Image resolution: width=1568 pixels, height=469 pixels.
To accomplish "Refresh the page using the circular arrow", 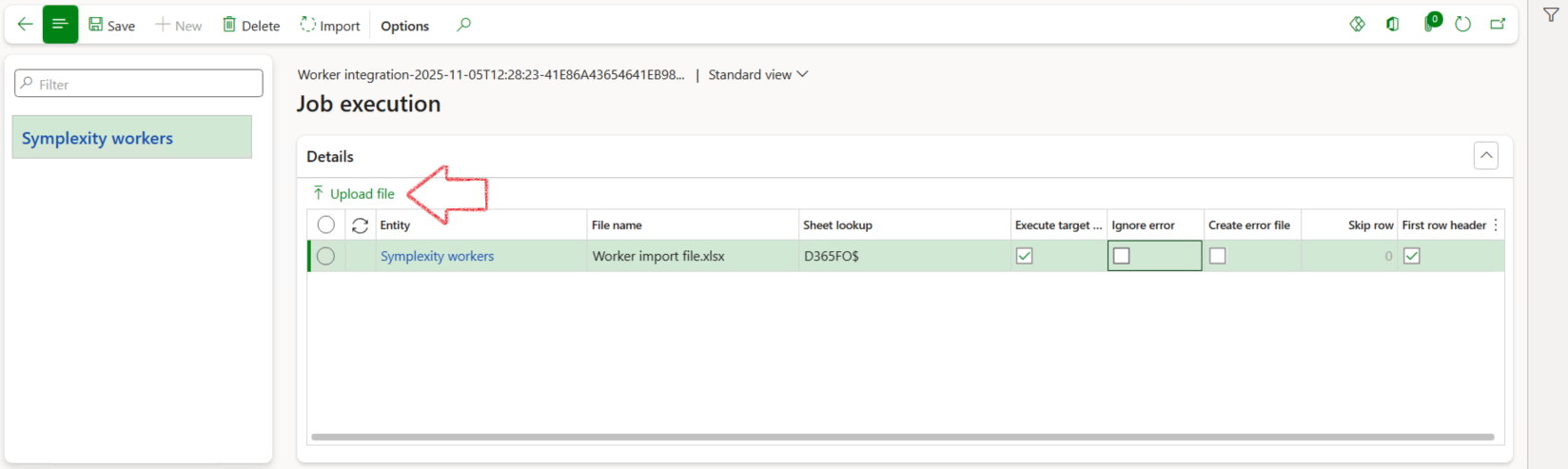I will click(x=1463, y=25).
